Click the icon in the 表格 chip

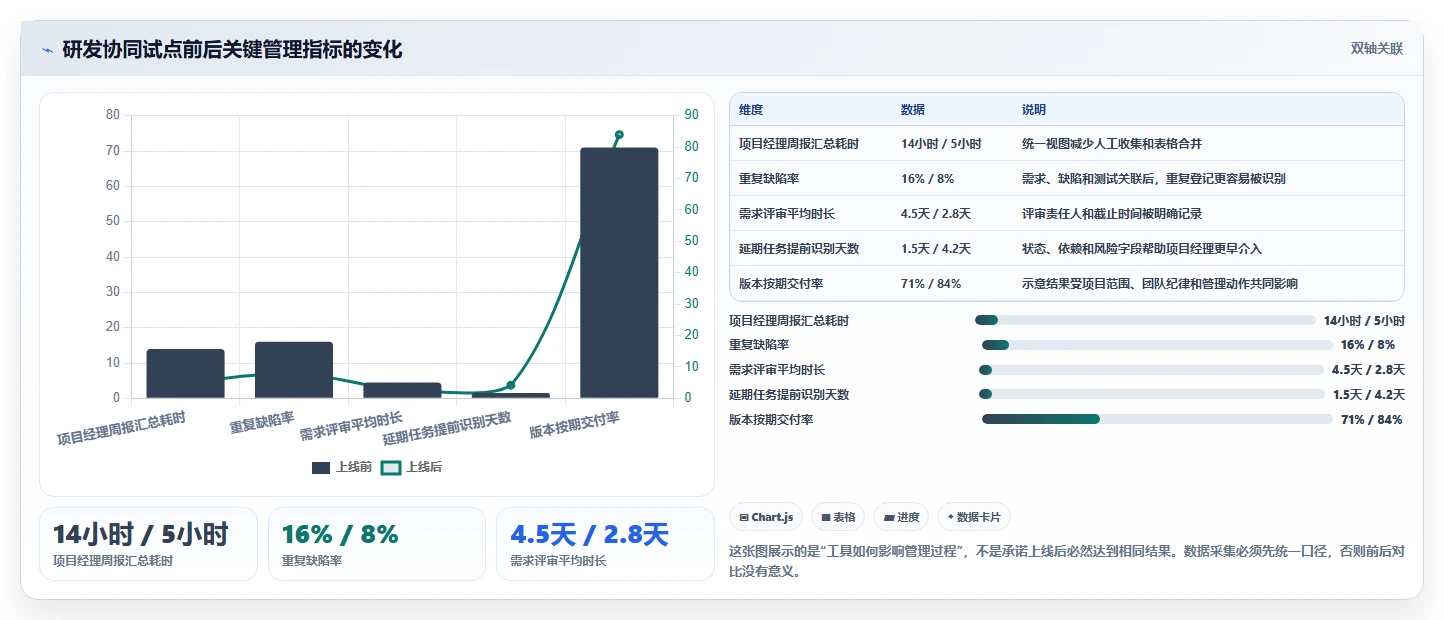pyautogui.click(x=826, y=518)
